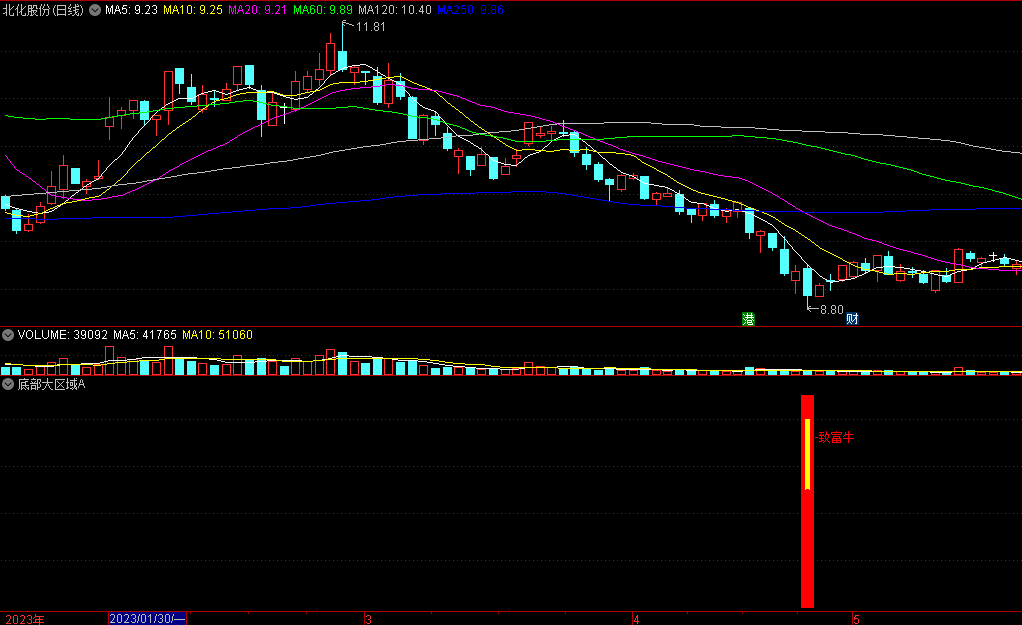Click the blue 财 marker icon
Screen dimensions: 1022x625
pyautogui.click(x=852, y=319)
